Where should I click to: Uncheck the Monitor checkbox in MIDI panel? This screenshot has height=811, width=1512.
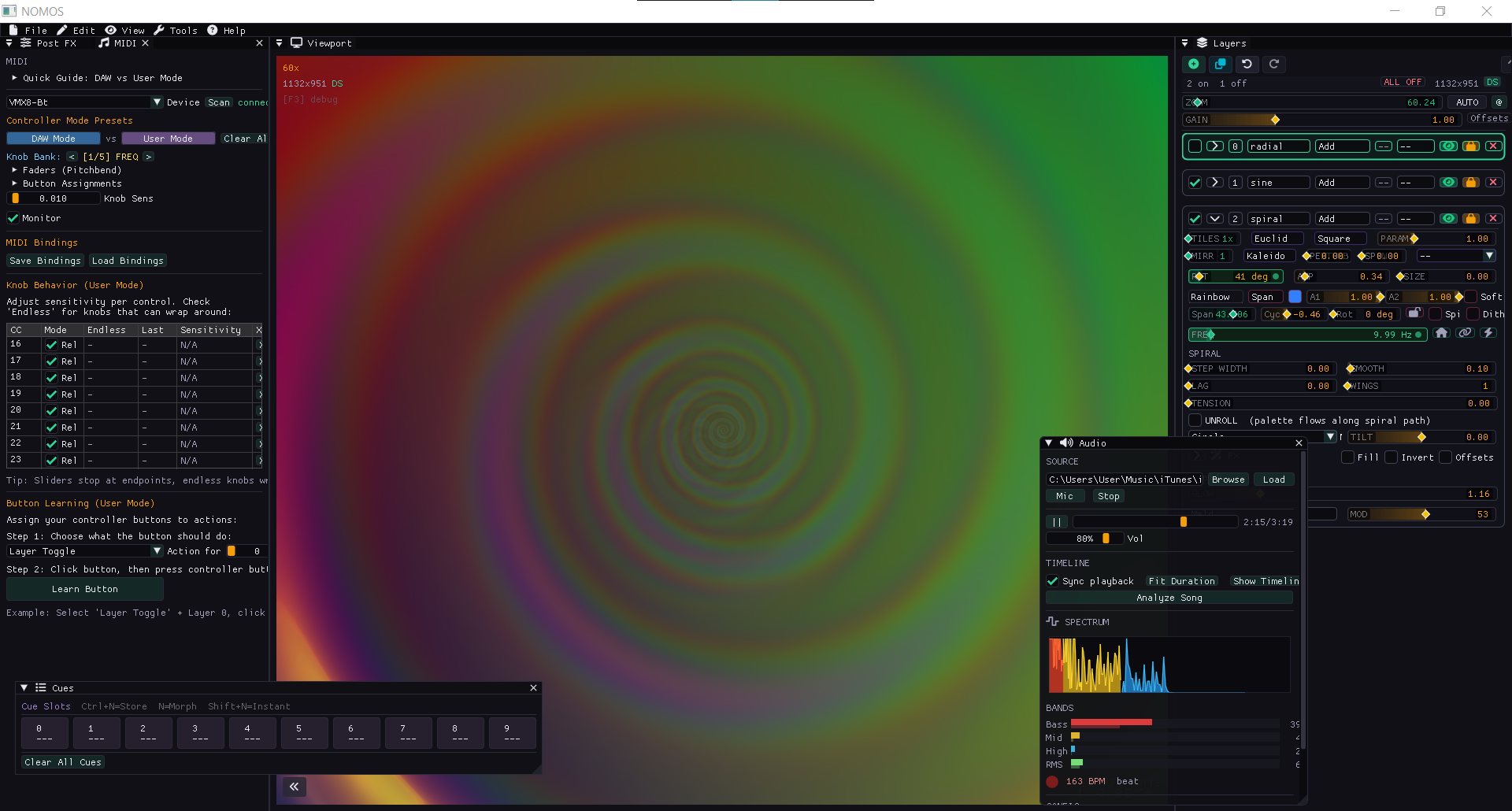point(12,218)
